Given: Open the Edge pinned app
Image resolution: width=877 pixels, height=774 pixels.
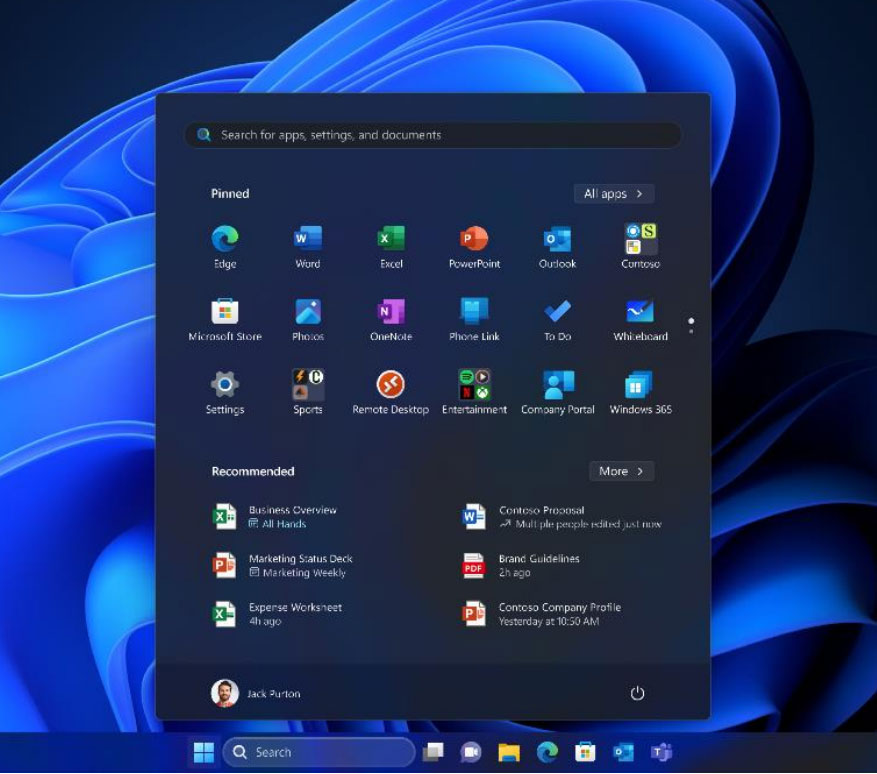Looking at the screenshot, I should click(225, 247).
